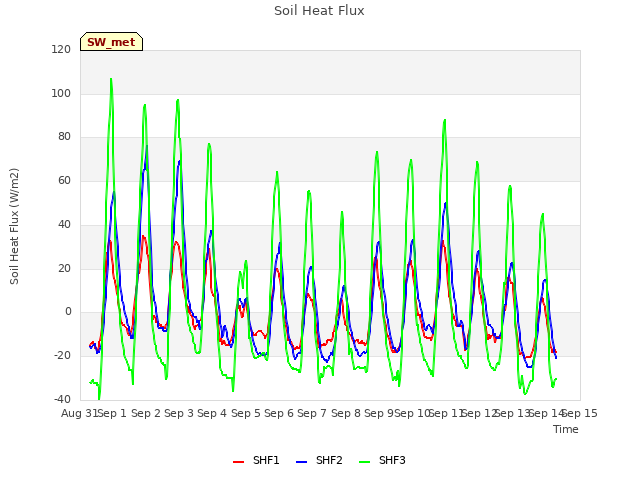
Task: Toggle SHF2 series in legend
Action: click(319, 460)
